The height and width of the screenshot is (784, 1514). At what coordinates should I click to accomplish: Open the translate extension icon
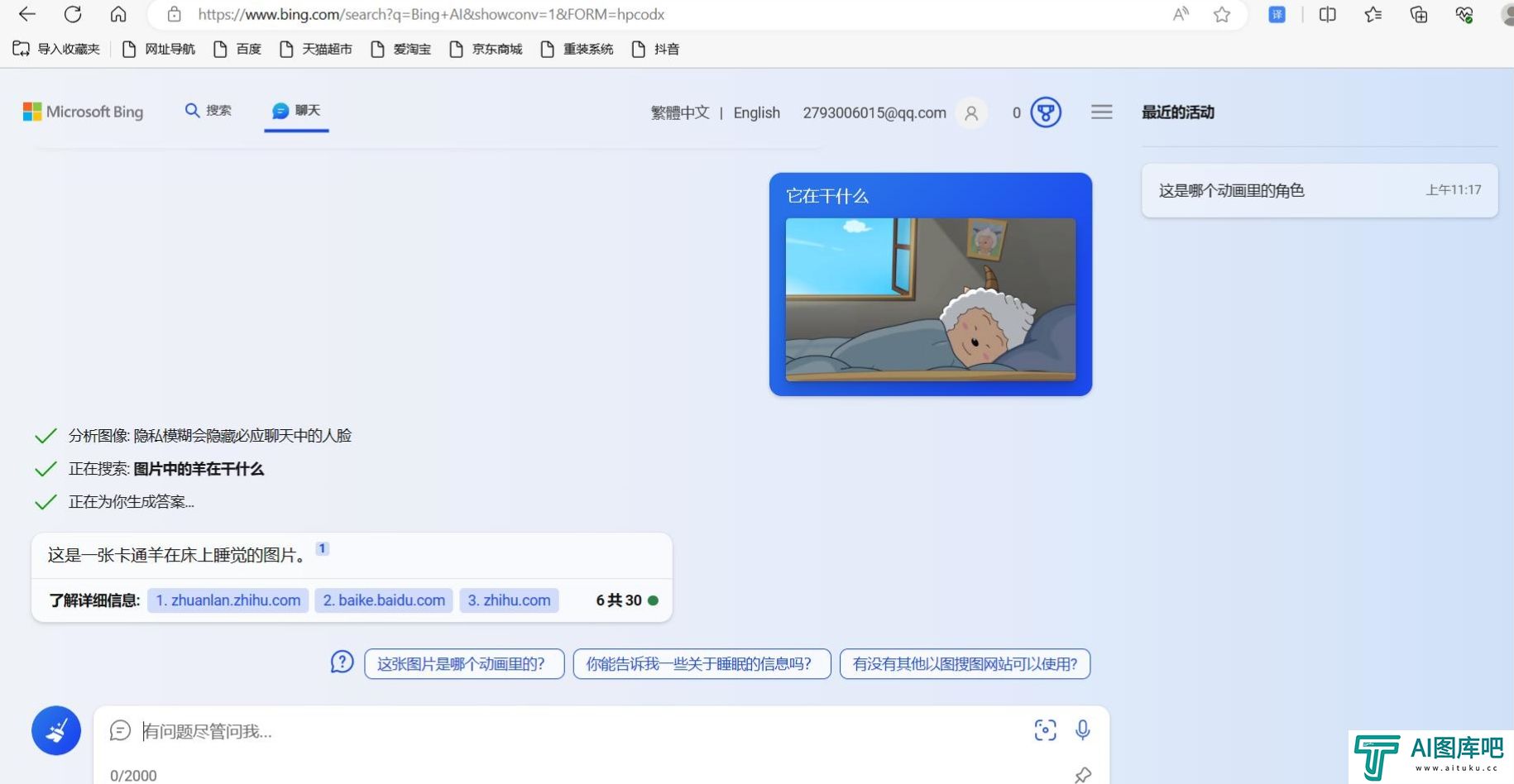click(x=1277, y=14)
